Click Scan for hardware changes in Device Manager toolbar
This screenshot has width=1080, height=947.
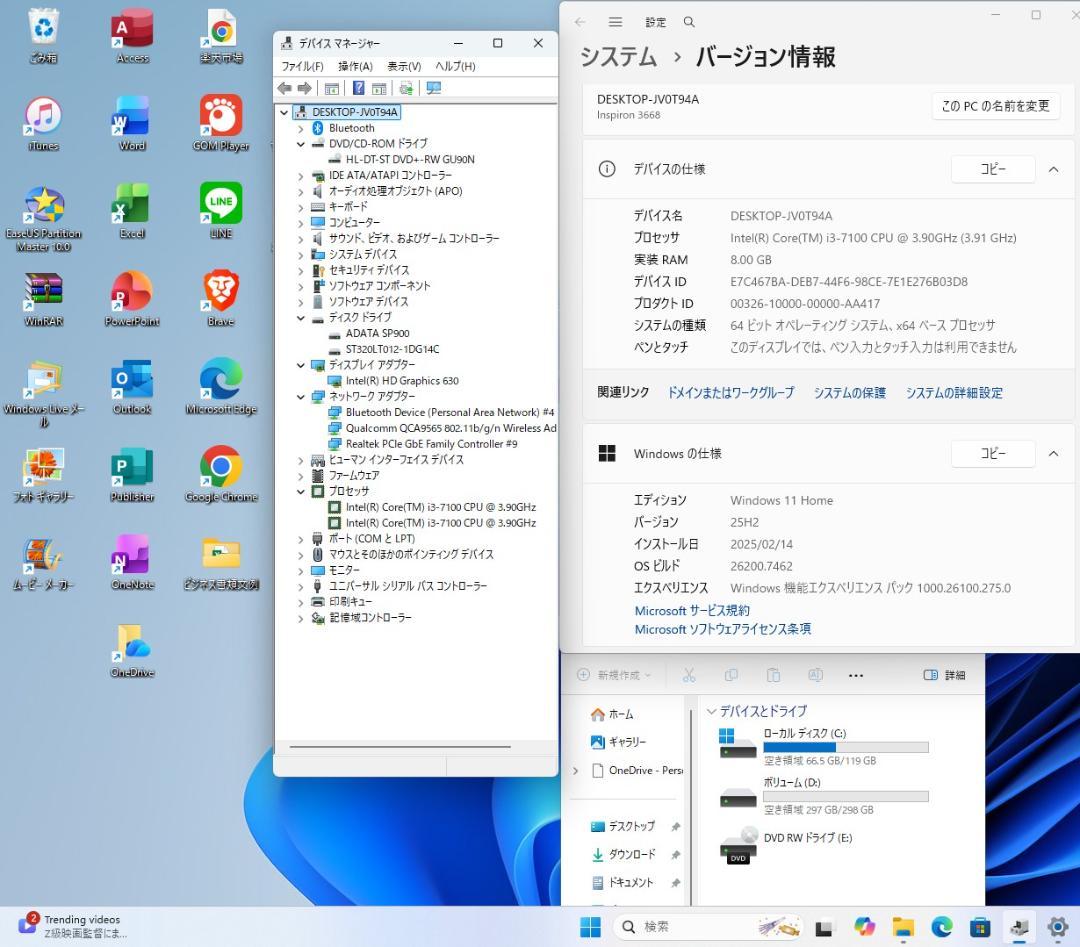click(407, 88)
